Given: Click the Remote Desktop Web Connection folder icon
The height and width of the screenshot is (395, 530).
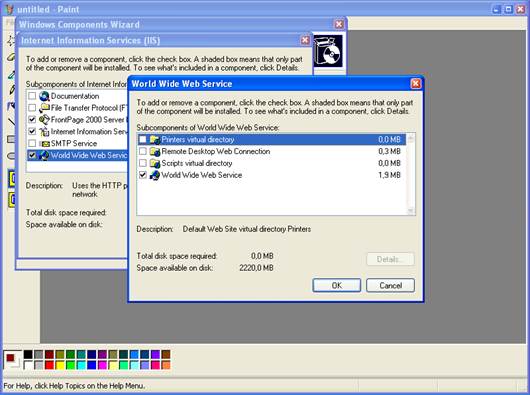Looking at the screenshot, I should (x=155, y=151).
